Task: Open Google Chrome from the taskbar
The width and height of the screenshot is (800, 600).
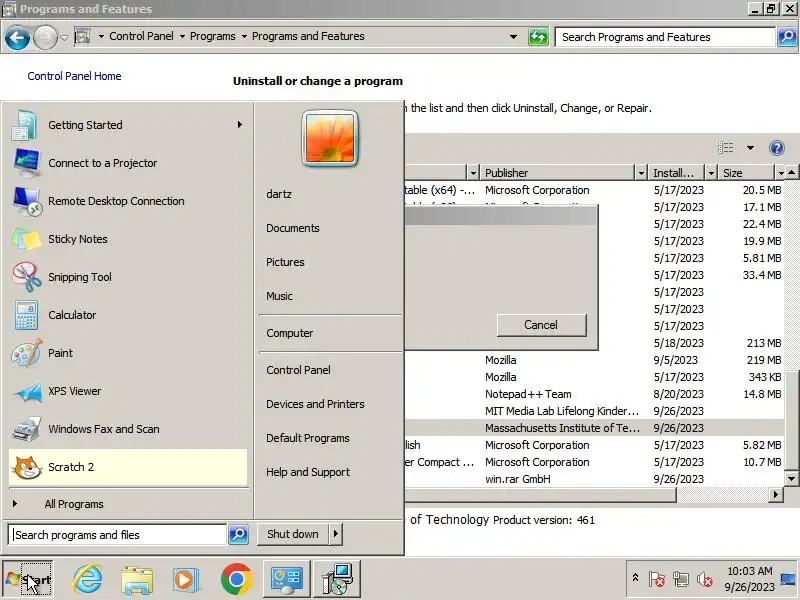Action: 236,580
